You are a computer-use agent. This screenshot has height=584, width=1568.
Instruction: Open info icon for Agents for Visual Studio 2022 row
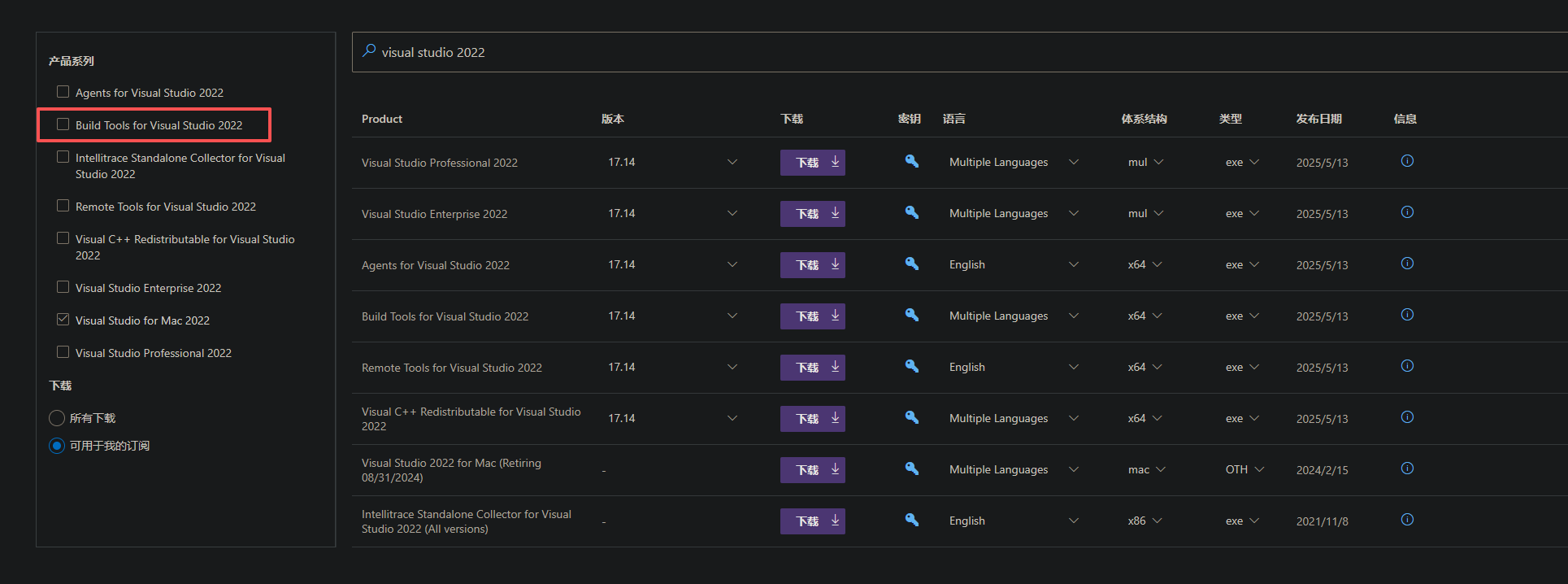pos(1407,264)
